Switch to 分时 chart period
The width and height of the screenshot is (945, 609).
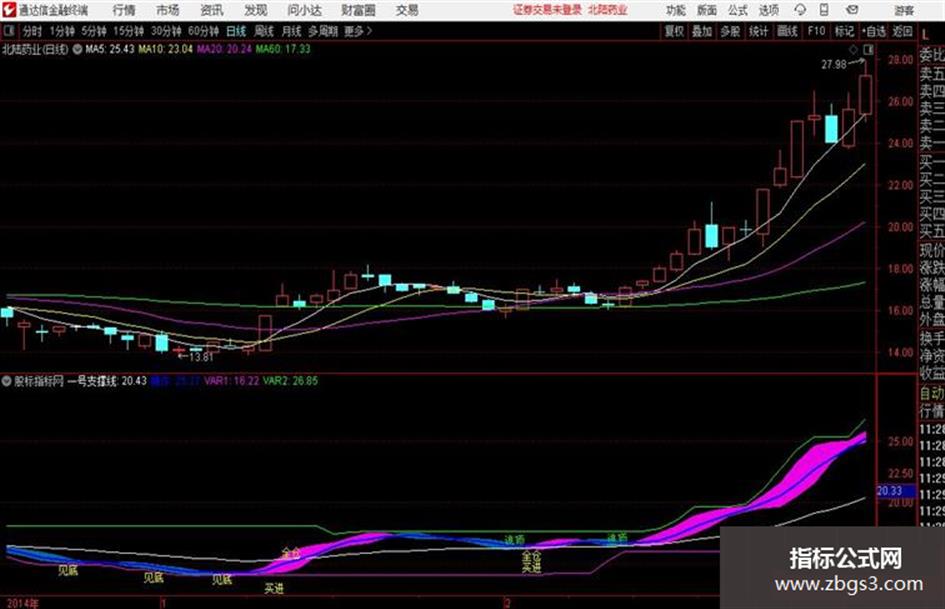pos(33,31)
